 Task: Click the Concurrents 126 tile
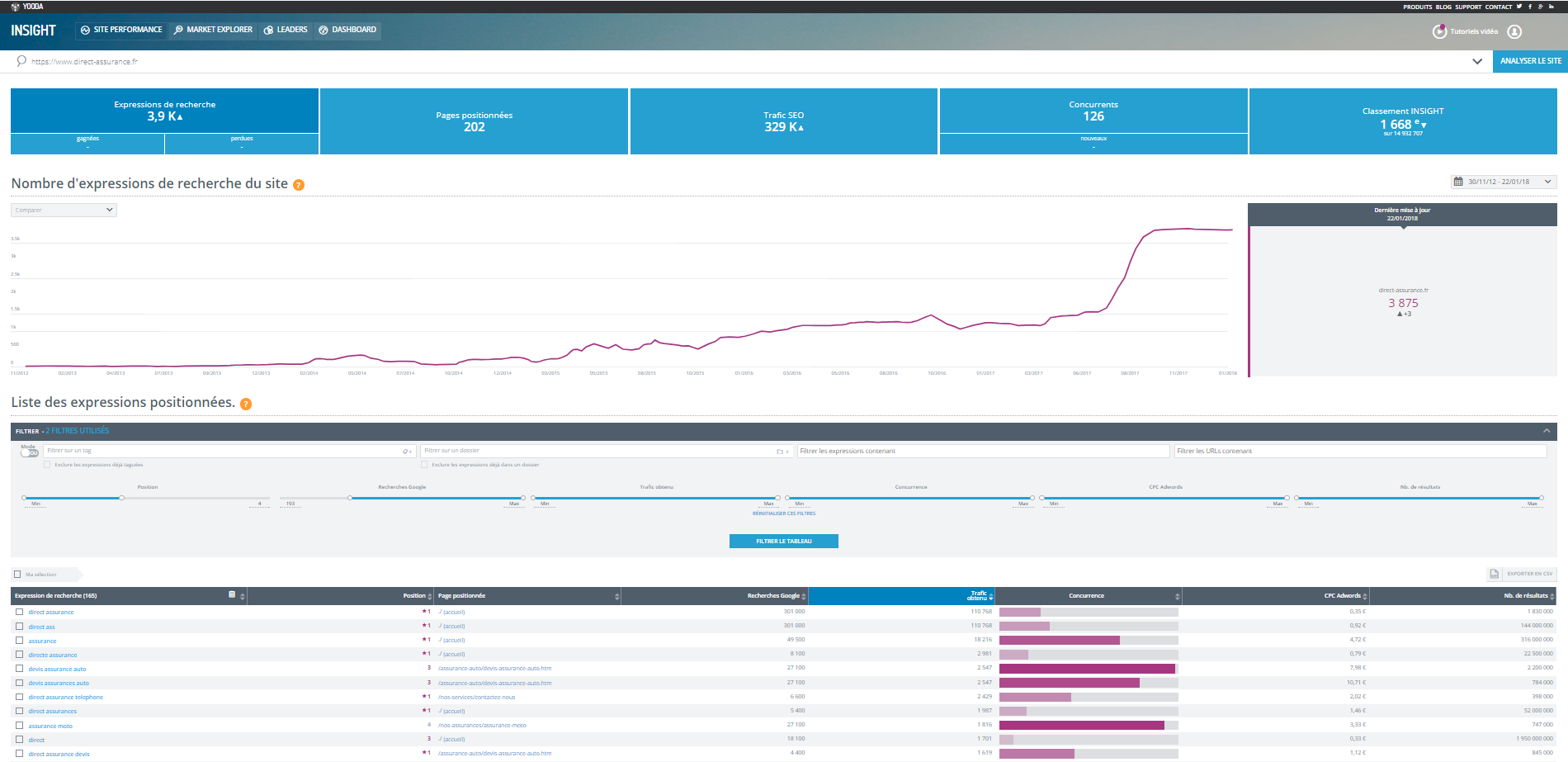point(1093,111)
